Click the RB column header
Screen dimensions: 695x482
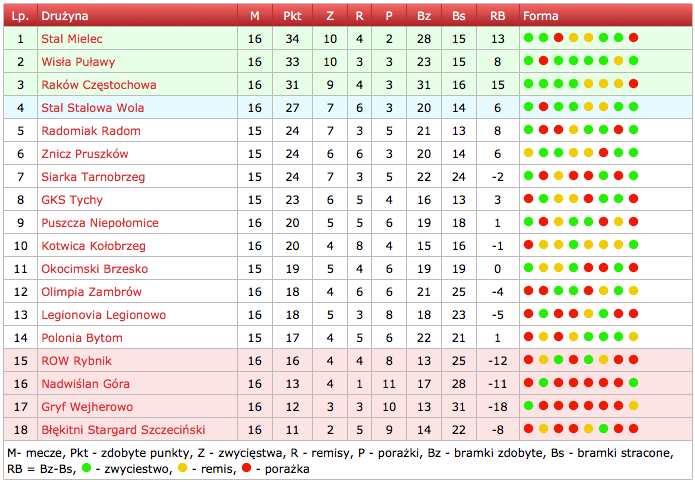tap(497, 16)
